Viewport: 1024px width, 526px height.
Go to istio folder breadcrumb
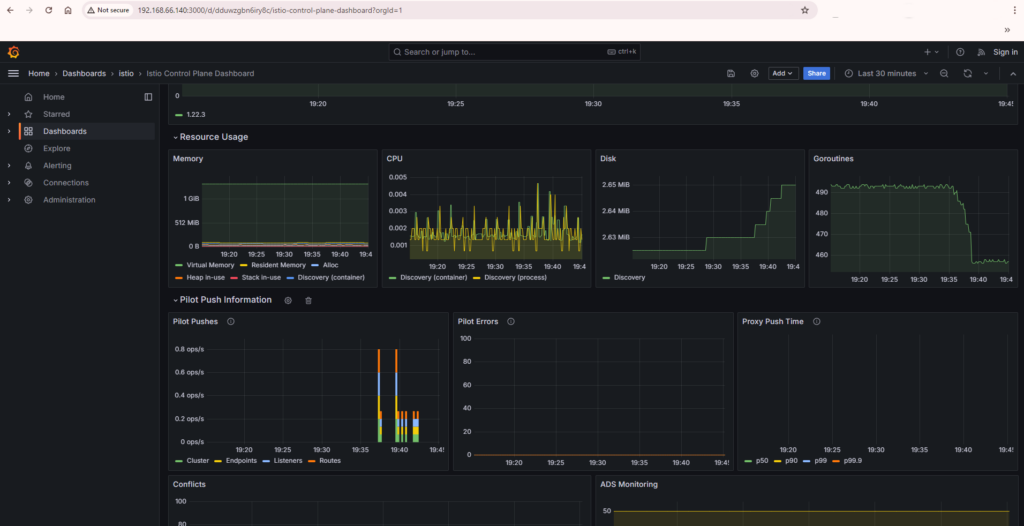click(126, 74)
